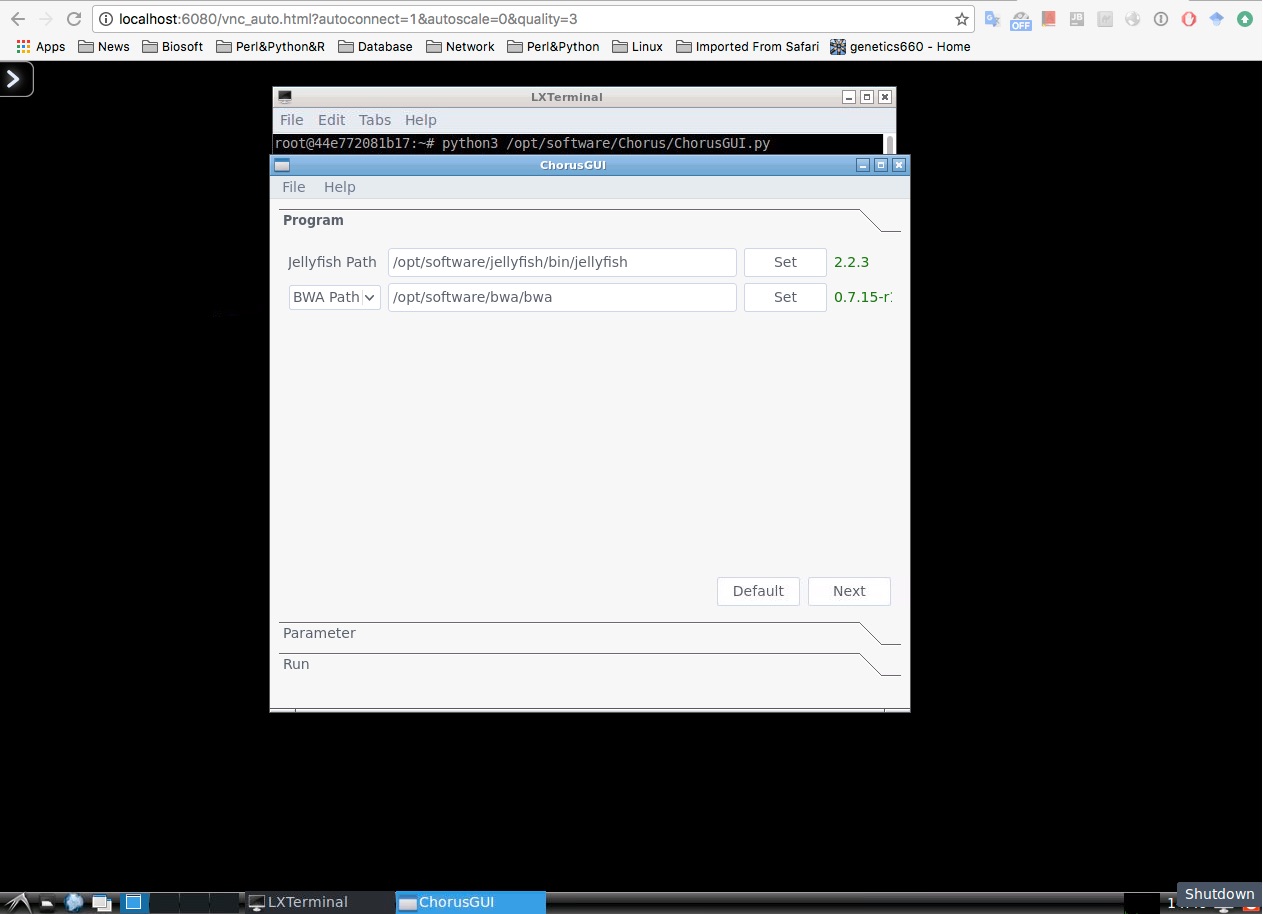Open Help menu in ChorusGUI
This screenshot has height=914, width=1263.
(x=340, y=187)
